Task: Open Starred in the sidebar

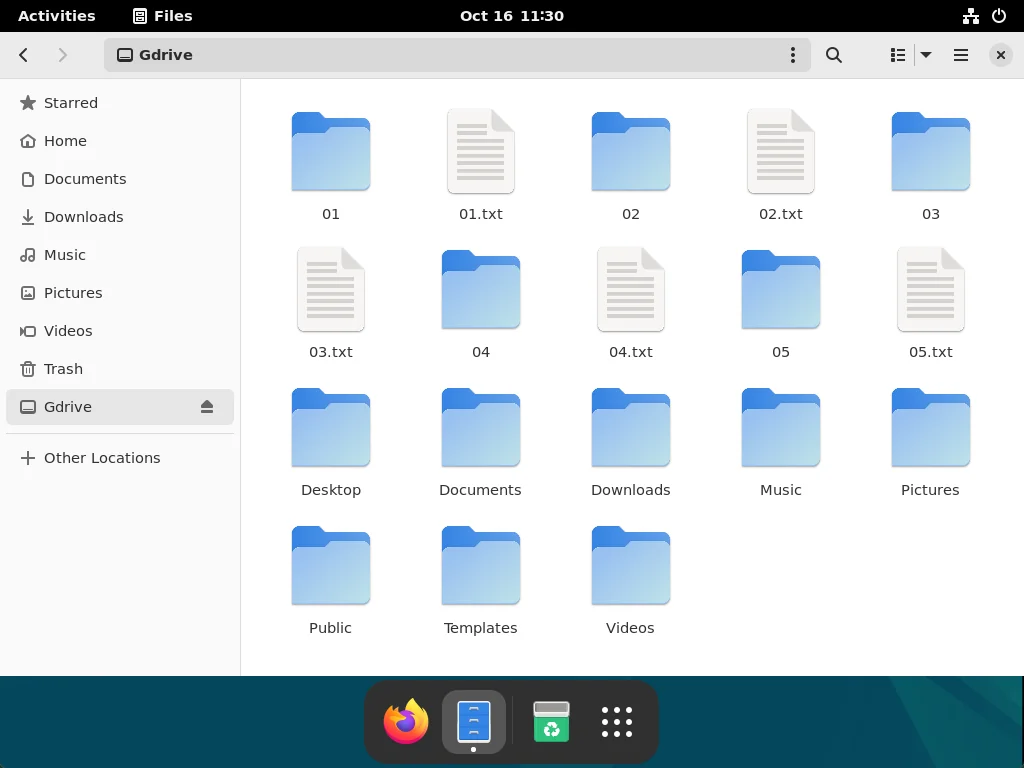Action: 120,103
